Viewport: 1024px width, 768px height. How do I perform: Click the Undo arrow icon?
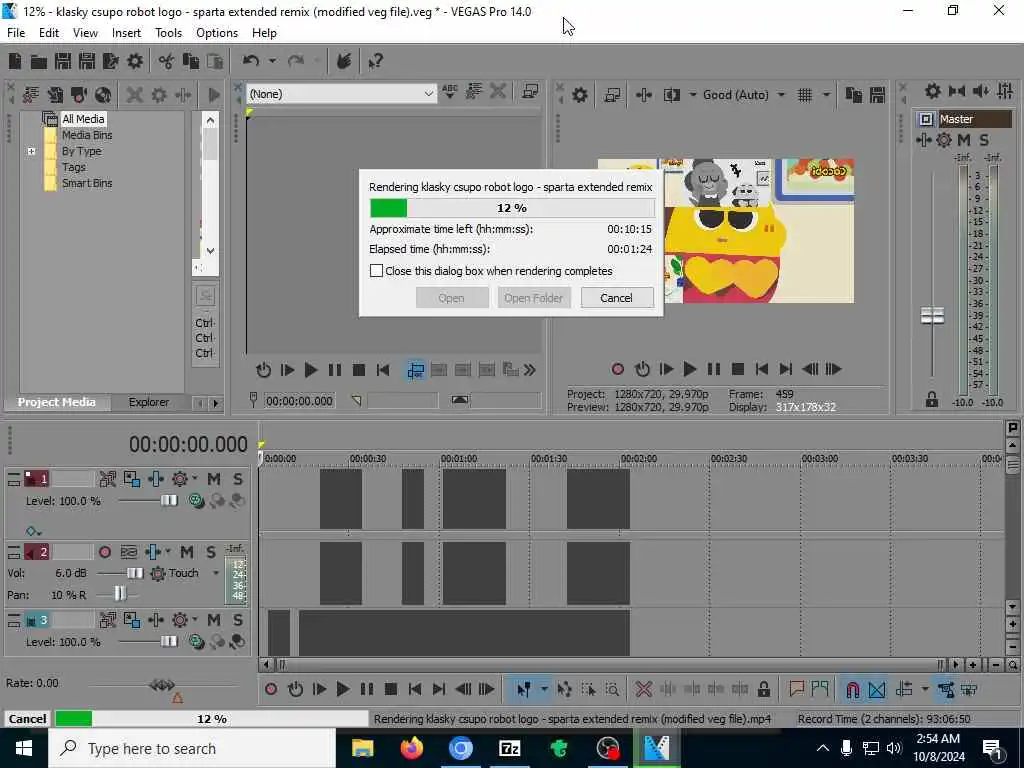251,61
